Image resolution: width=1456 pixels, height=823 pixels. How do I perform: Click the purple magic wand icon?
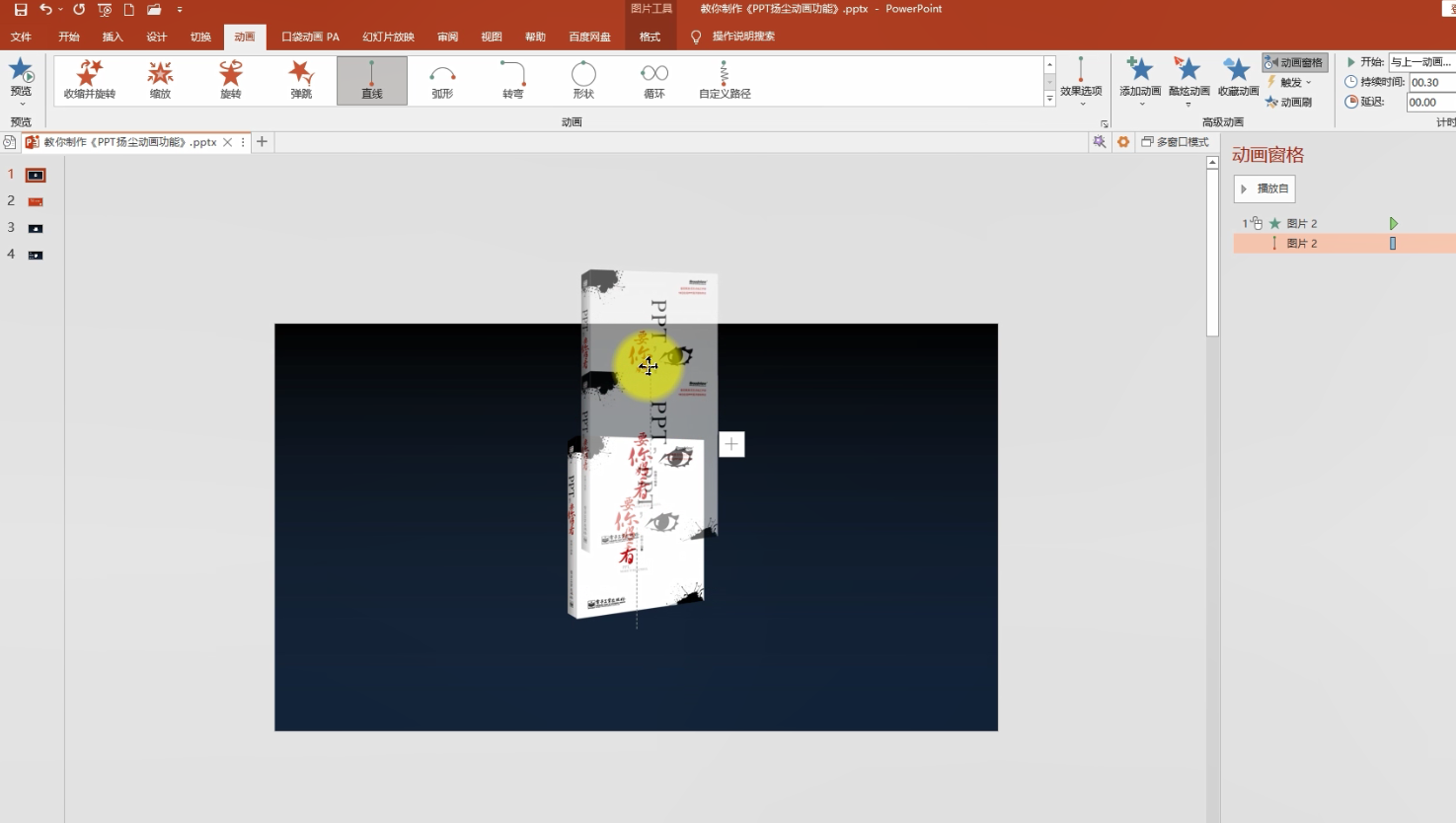[1099, 142]
